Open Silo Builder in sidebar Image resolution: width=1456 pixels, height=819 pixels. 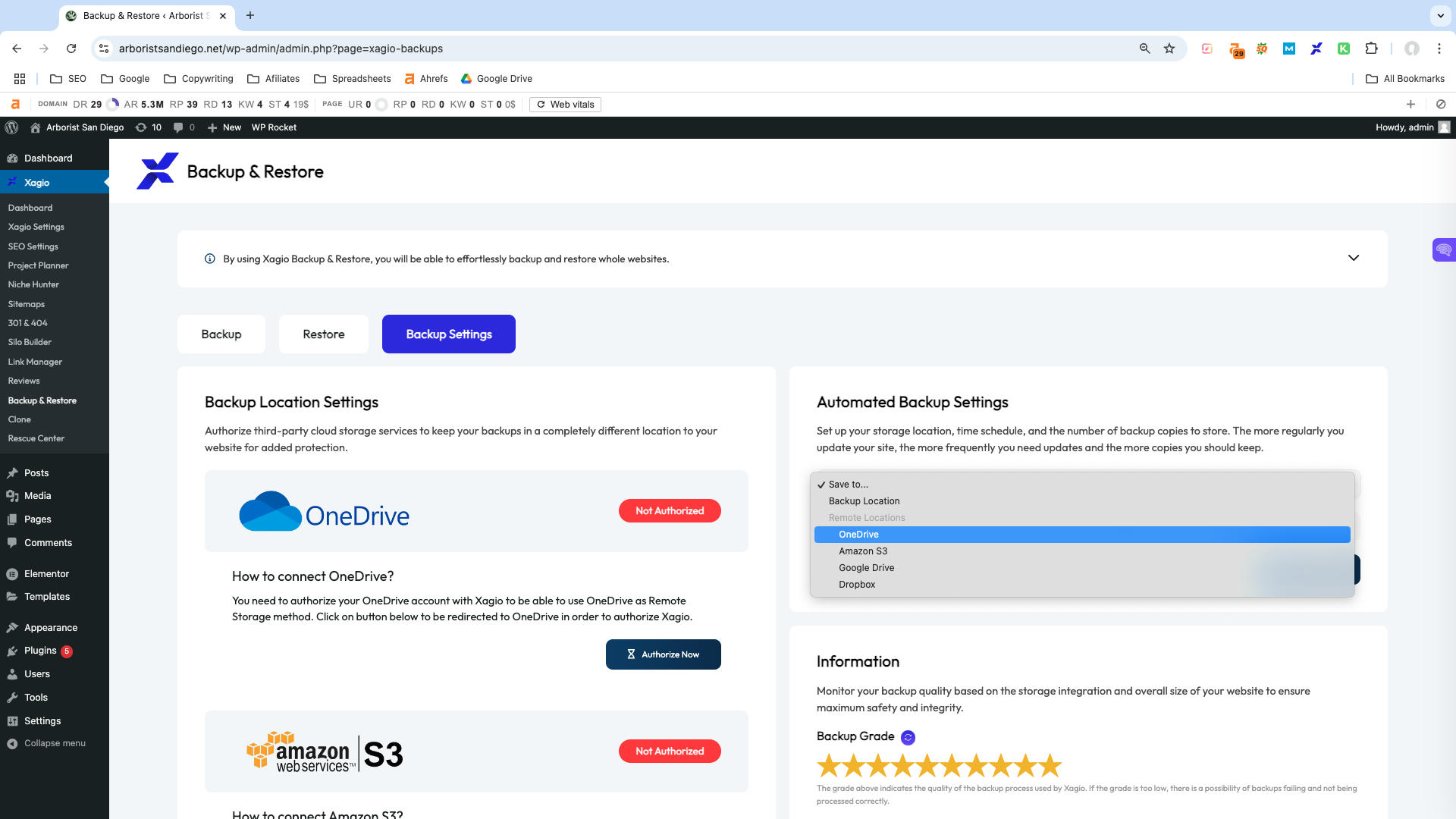tap(30, 342)
